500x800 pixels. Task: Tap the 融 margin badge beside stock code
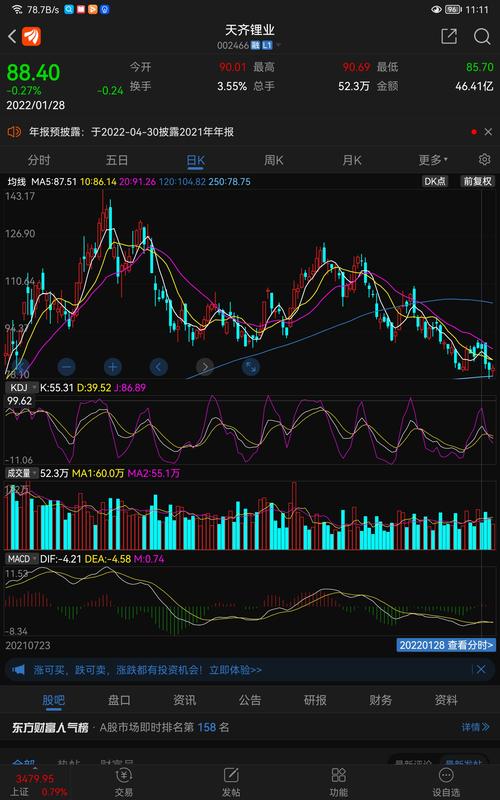256,45
